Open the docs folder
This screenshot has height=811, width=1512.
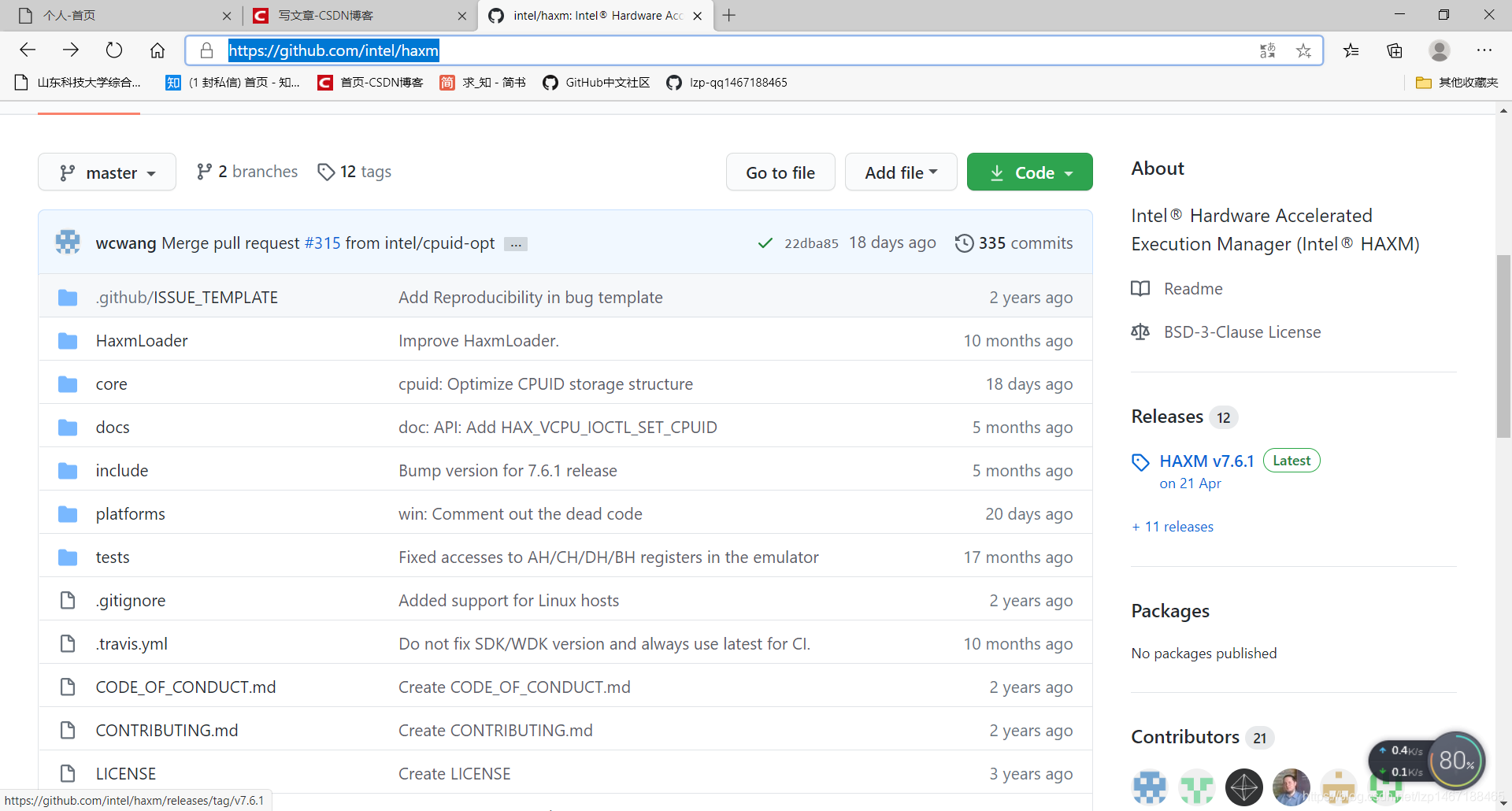tap(113, 428)
